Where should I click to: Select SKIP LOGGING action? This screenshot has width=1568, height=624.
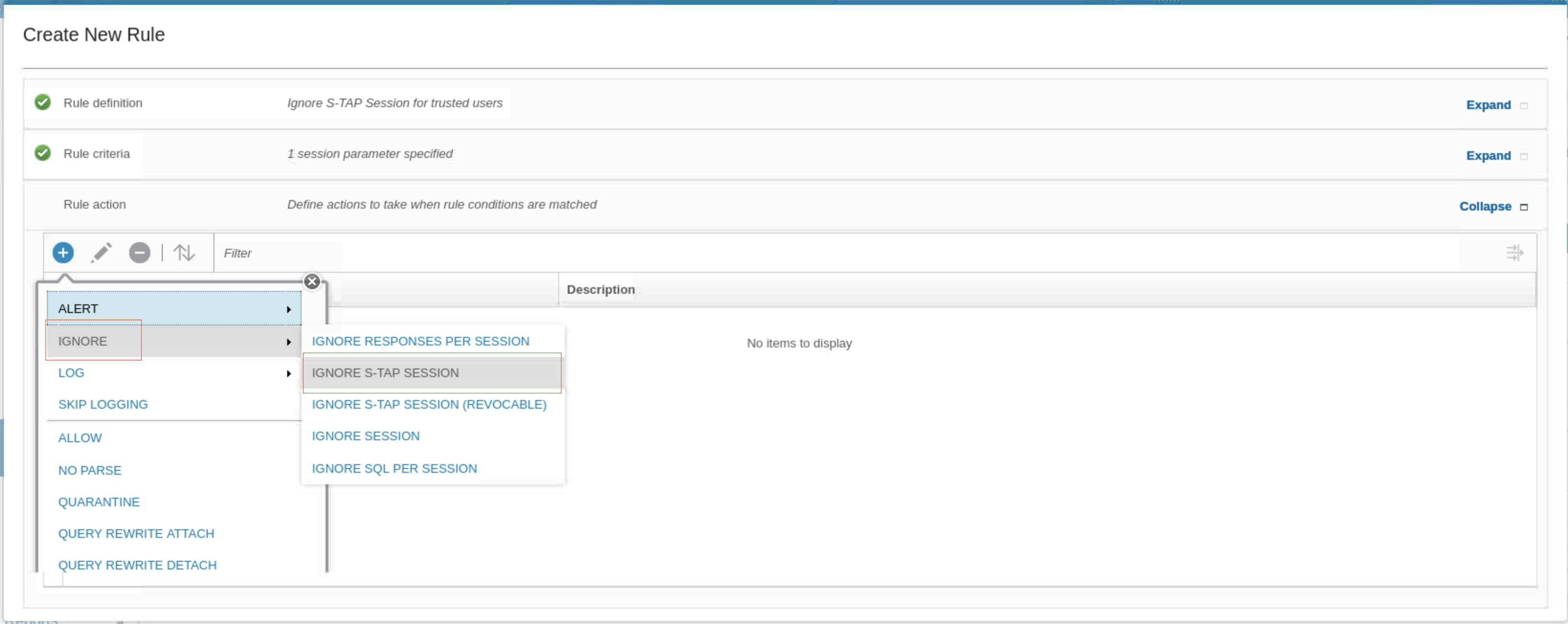pos(103,404)
